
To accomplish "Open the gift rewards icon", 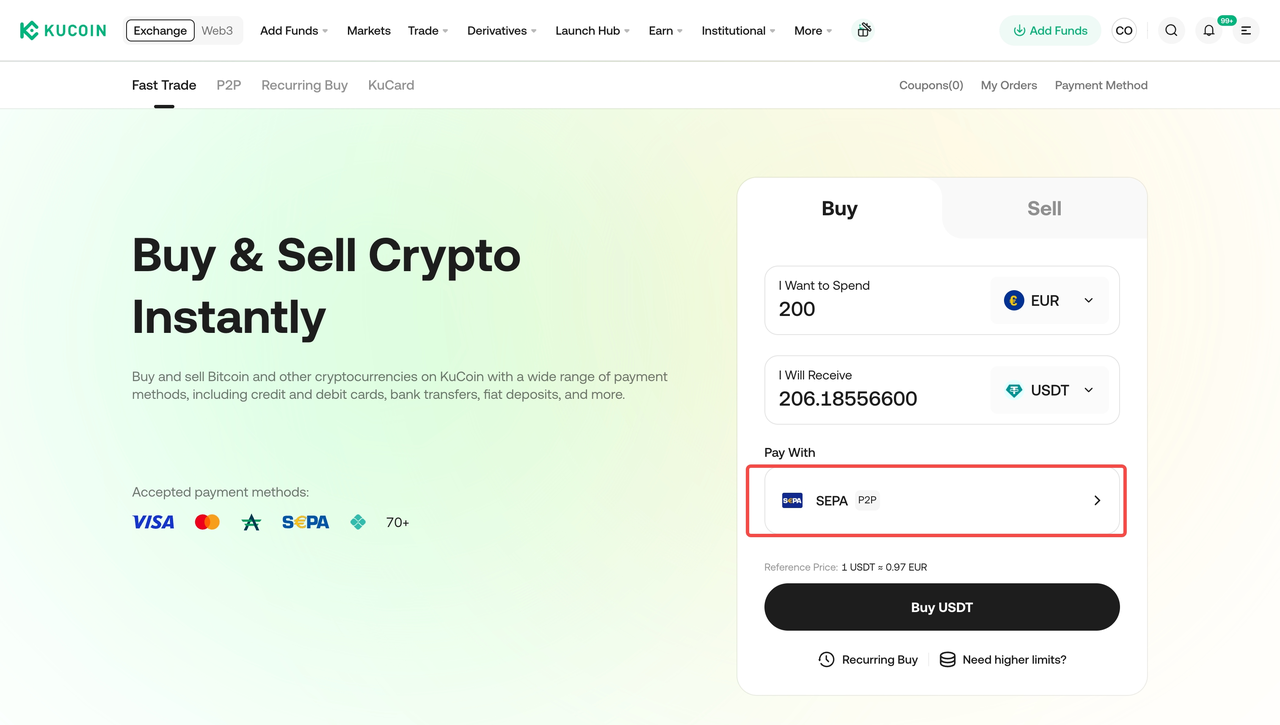I will 864,30.
